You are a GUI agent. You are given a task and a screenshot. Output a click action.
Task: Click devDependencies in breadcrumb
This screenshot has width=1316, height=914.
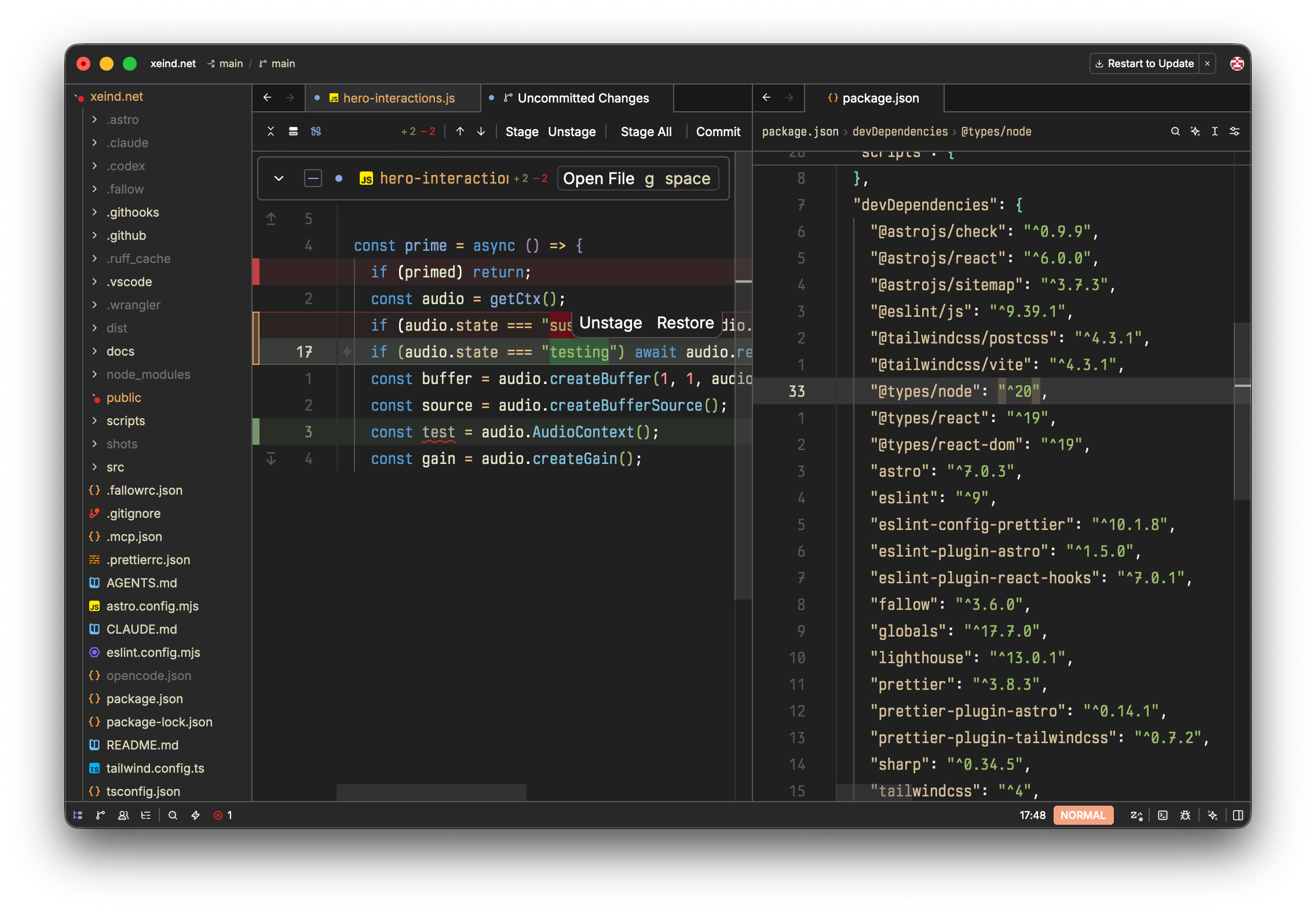(900, 131)
